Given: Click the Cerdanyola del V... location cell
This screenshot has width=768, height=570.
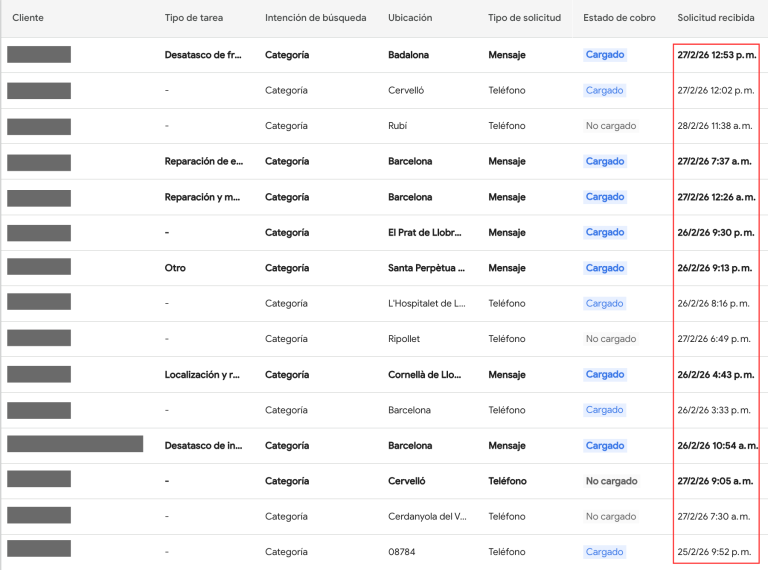Looking at the screenshot, I should (x=426, y=517).
